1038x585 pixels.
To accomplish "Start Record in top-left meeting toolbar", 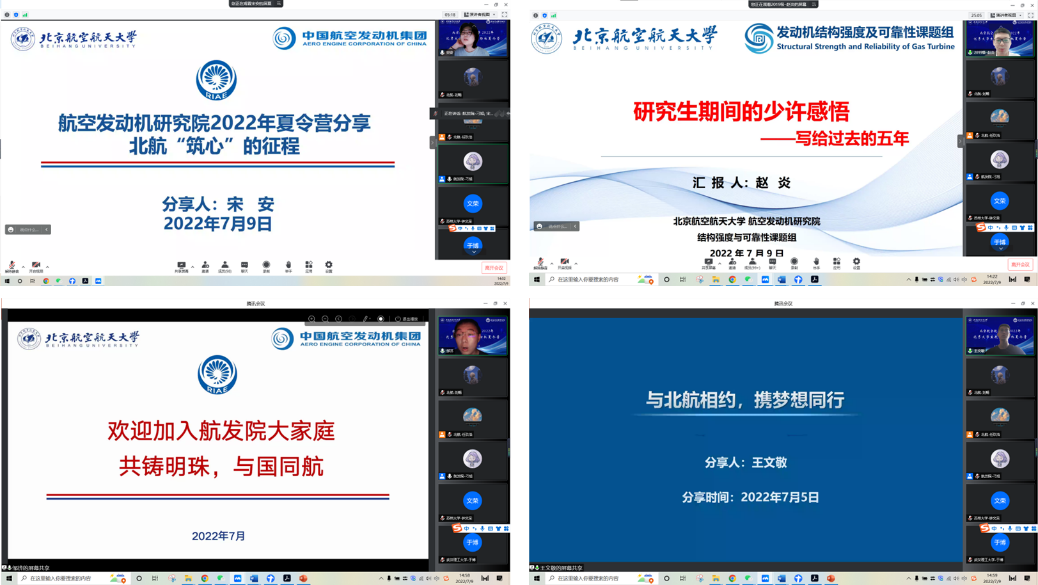I will coord(266,265).
